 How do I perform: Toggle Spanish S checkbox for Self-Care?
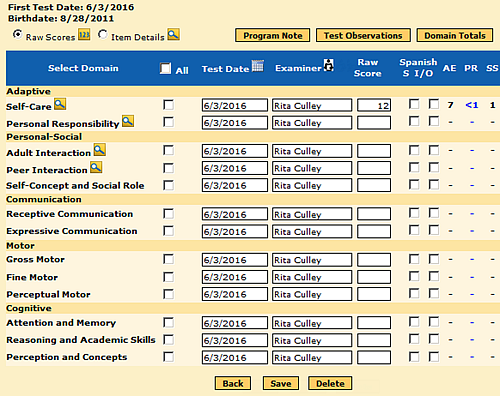414,104
